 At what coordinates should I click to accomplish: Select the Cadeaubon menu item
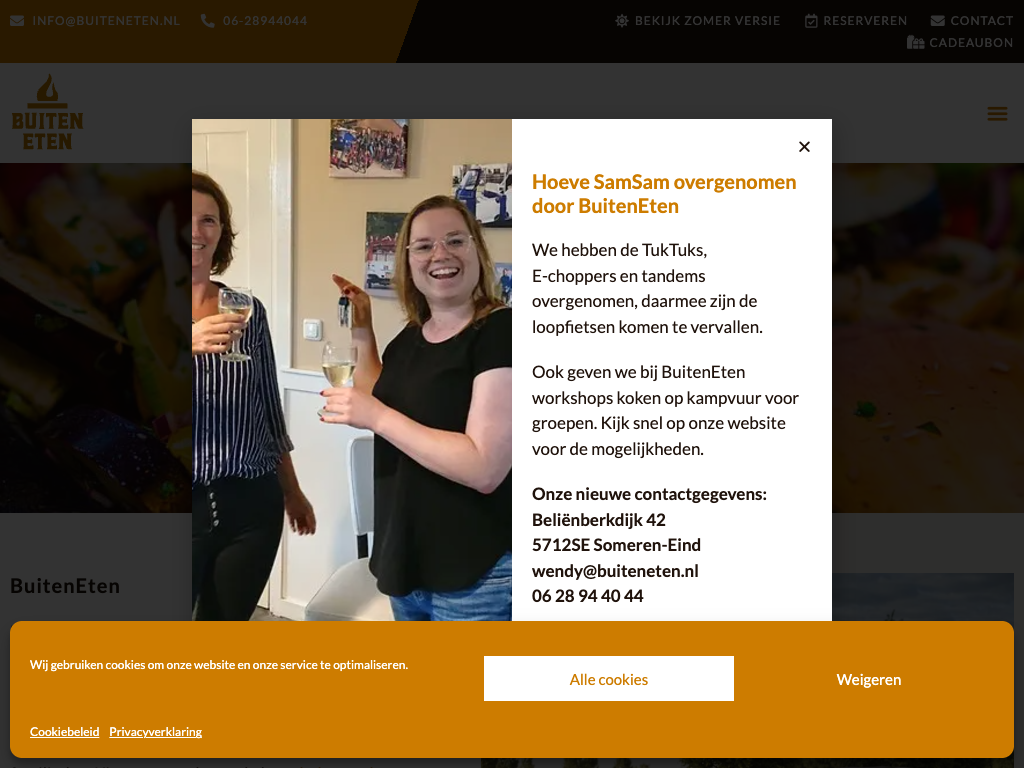[x=971, y=42]
